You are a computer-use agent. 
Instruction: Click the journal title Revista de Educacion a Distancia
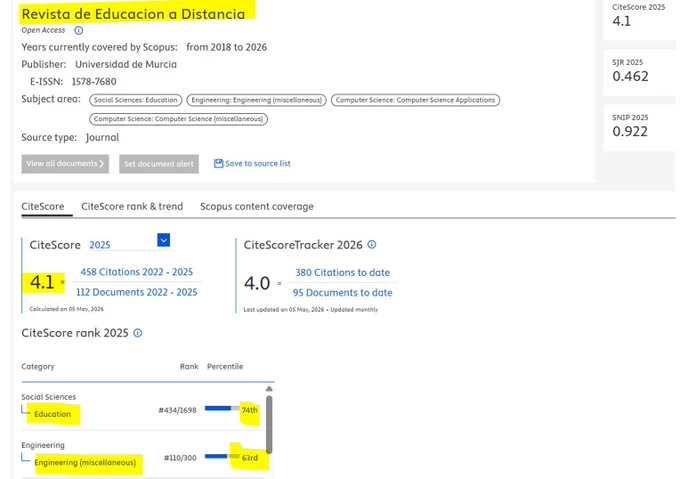[x=133, y=14]
